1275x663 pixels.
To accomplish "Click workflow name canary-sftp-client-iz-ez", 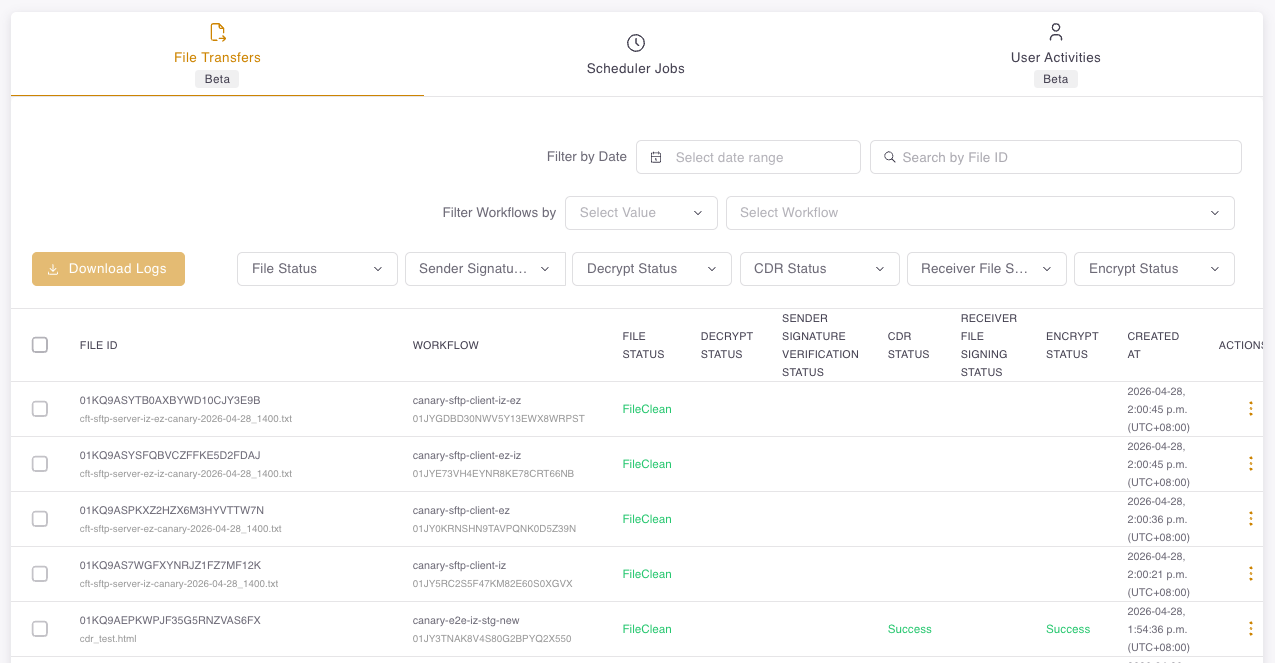I will click(x=466, y=400).
